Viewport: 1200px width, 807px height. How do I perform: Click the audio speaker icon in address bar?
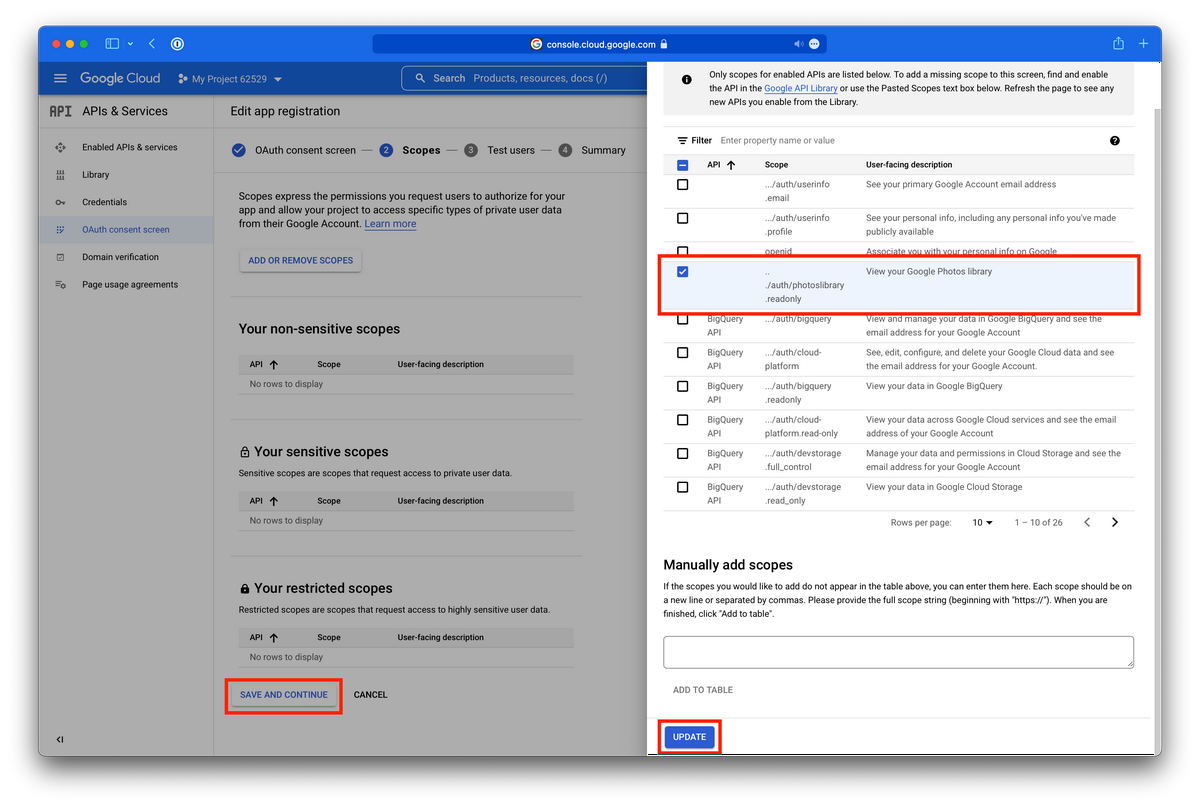799,44
